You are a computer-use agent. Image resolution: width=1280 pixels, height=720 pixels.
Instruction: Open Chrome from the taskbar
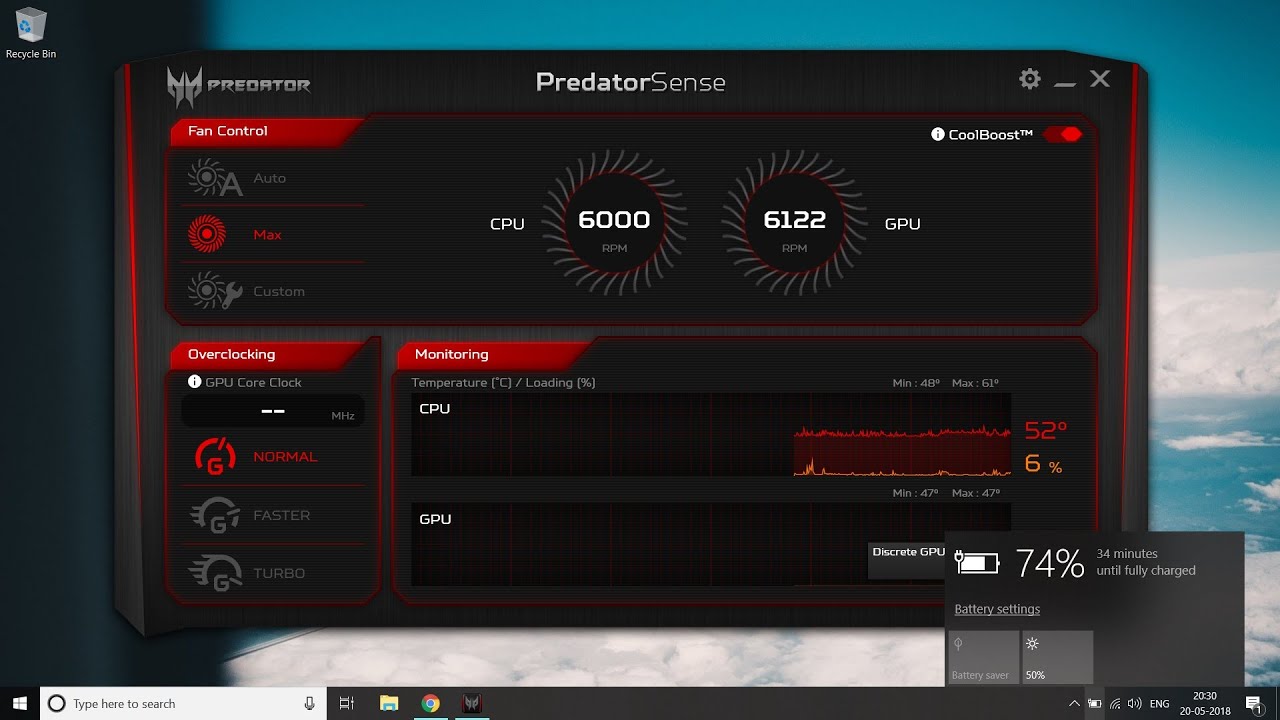[x=430, y=704]
